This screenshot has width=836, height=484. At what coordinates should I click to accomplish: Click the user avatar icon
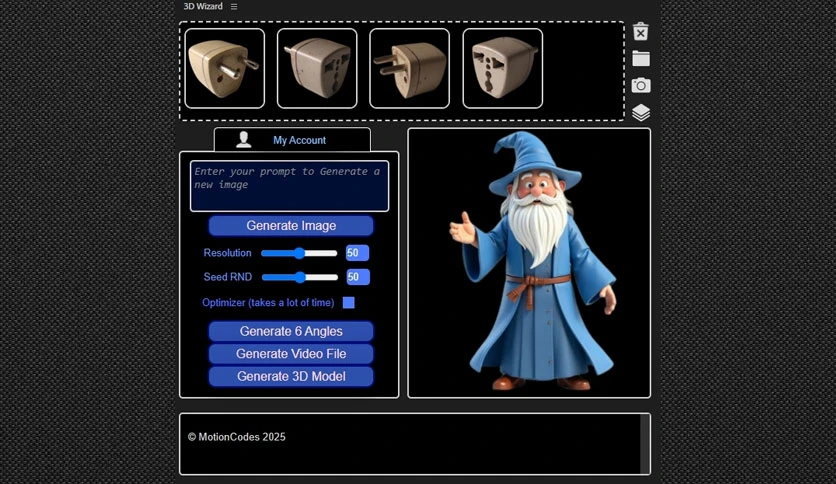pyautogui.click(x=244, y=139)
